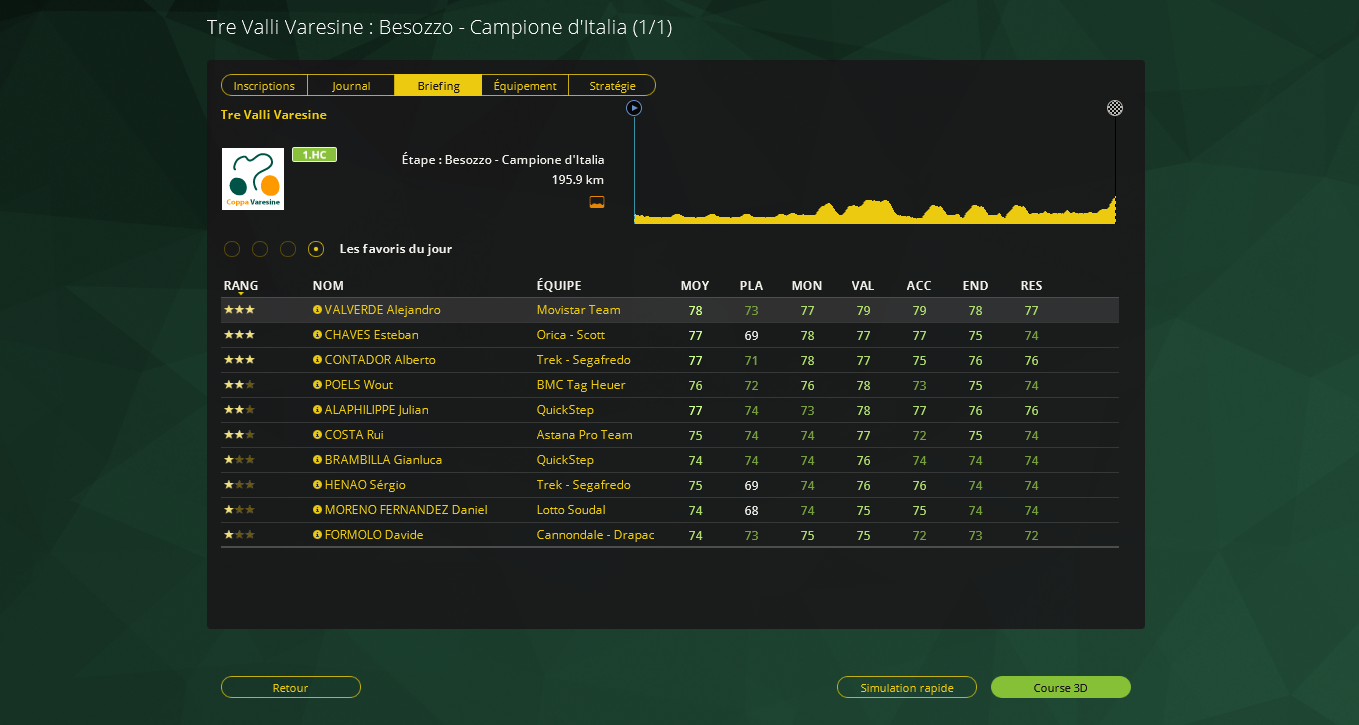
Task: Click rider name HENAO Sérgio
Action: point(365,485)
